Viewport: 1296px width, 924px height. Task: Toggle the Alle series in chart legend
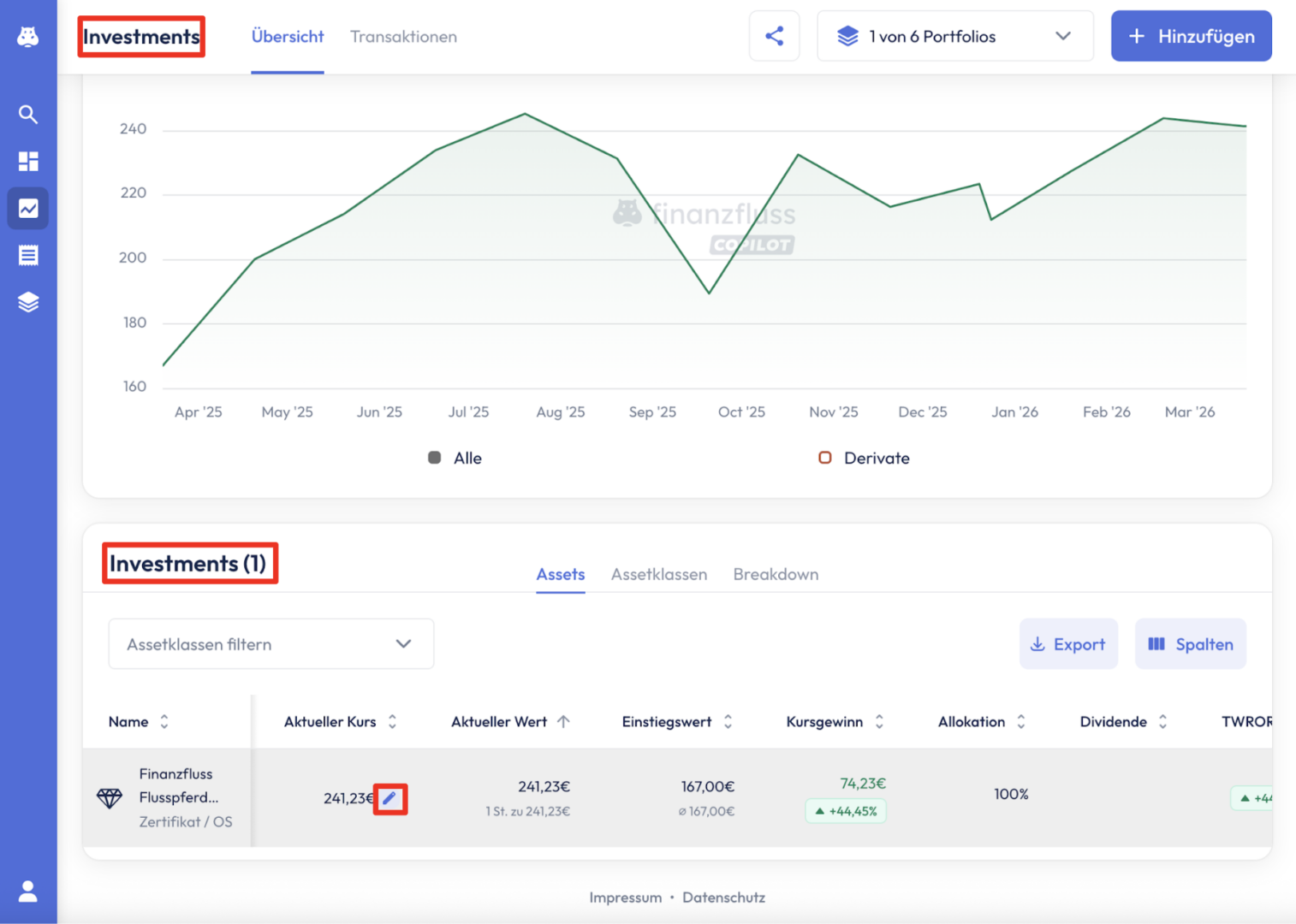coord(455,459)
